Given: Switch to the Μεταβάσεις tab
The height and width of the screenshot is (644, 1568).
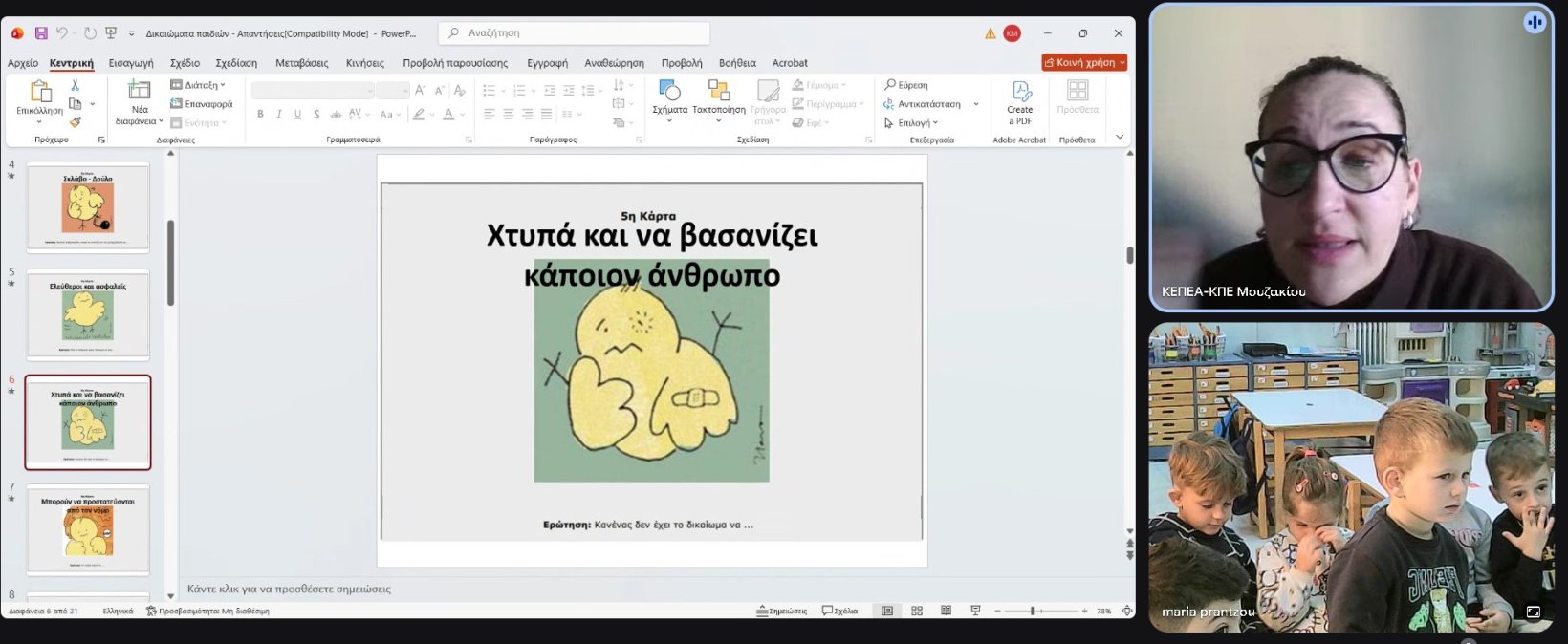Looking at the screenshot, I should pyautogui.click(x=301, y=63).
